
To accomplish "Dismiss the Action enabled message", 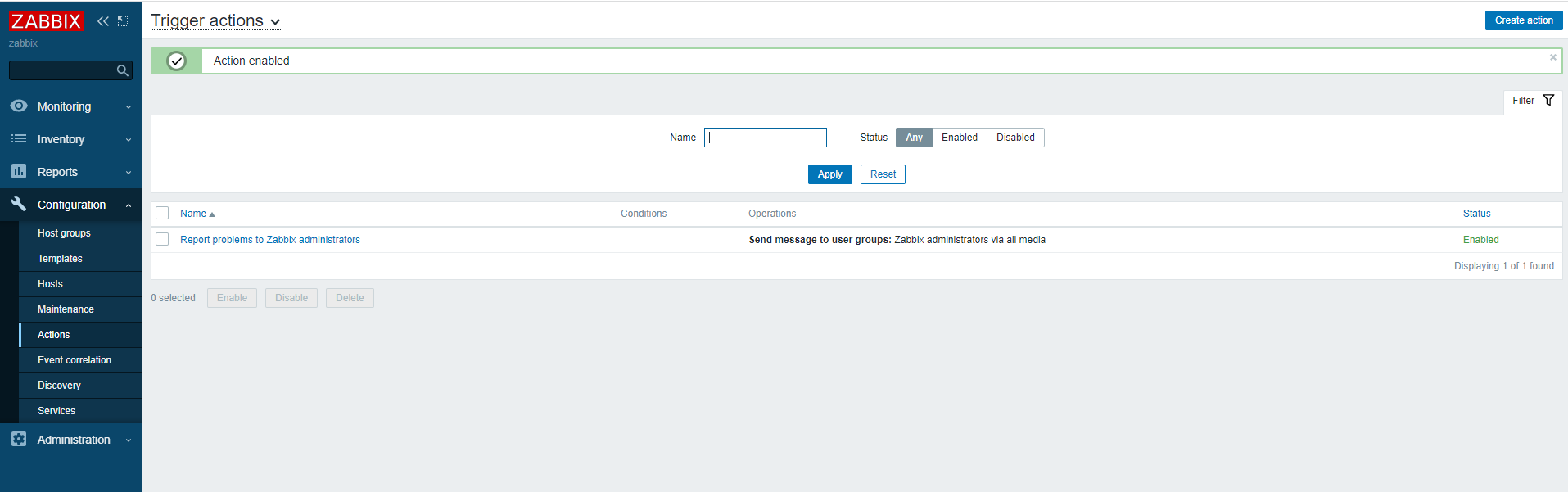I will [1552, 57].
